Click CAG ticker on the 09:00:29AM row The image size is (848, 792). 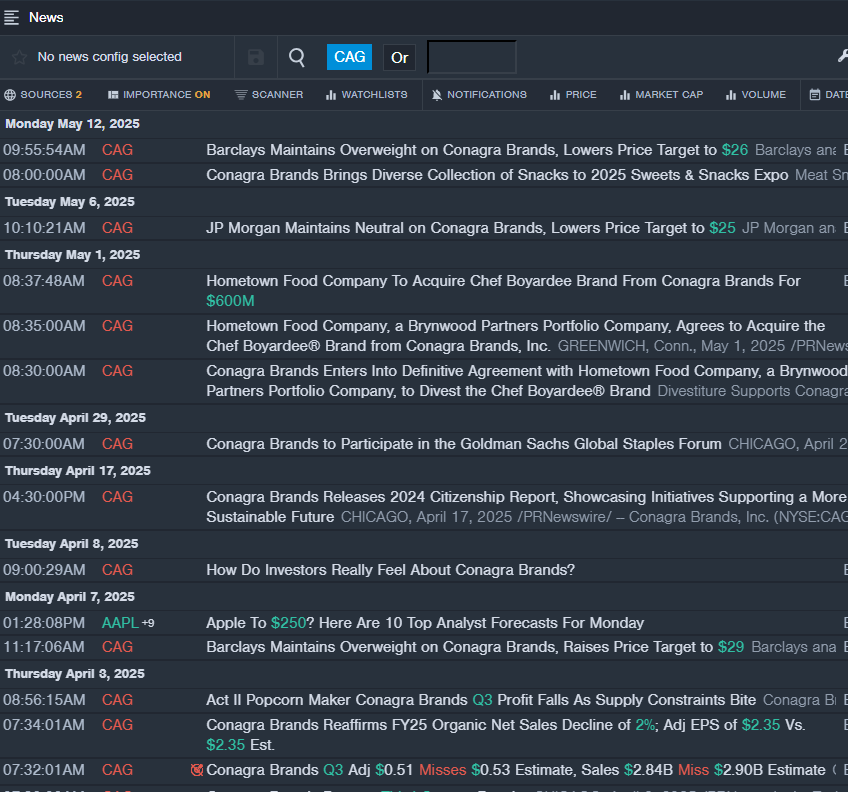(x=117, y=570)
